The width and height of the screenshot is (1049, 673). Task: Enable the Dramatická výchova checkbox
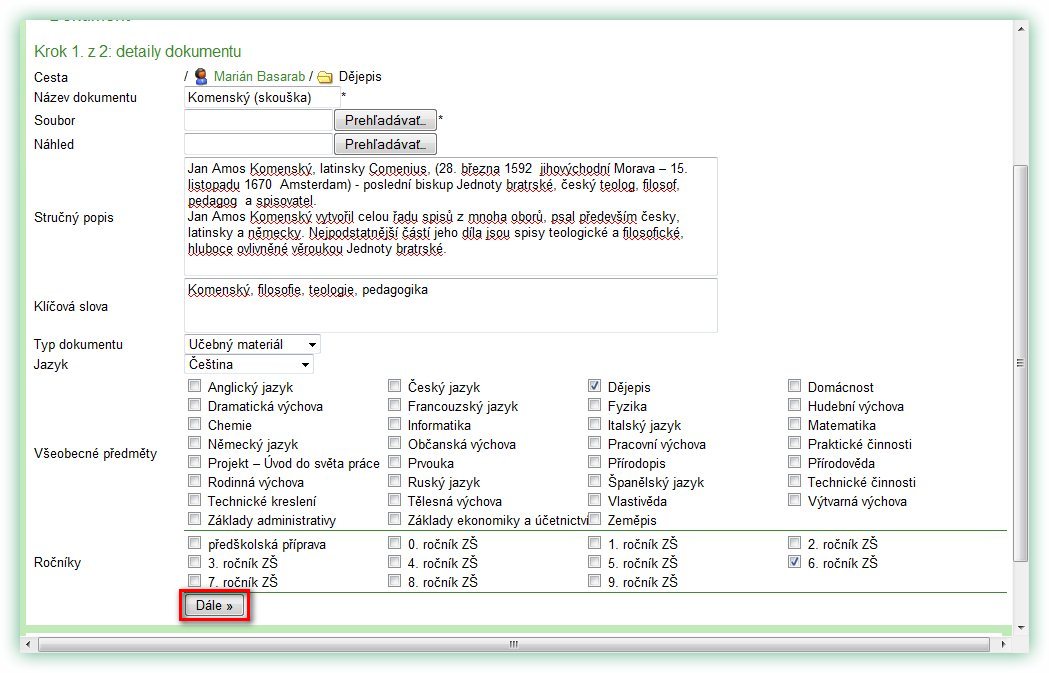coord(194,405)
